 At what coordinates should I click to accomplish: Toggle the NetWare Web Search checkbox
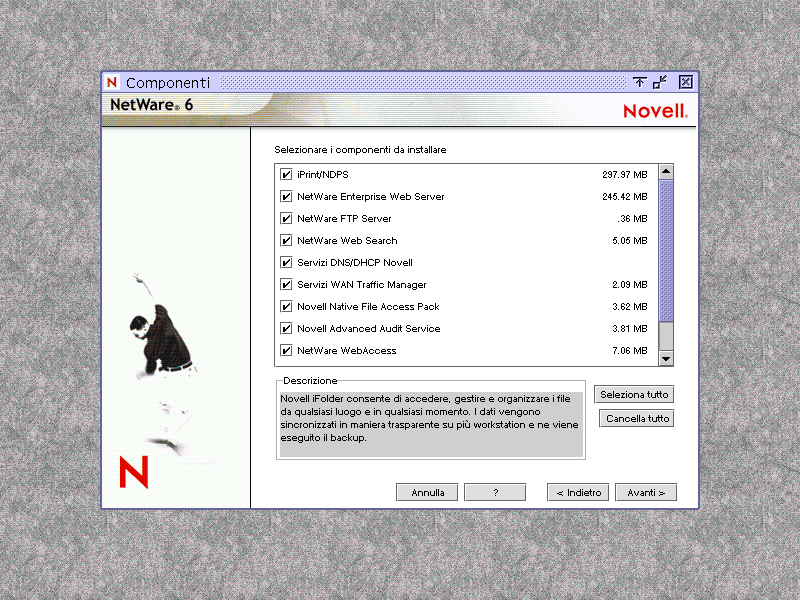pyautogui.click(x=286, y=240)
